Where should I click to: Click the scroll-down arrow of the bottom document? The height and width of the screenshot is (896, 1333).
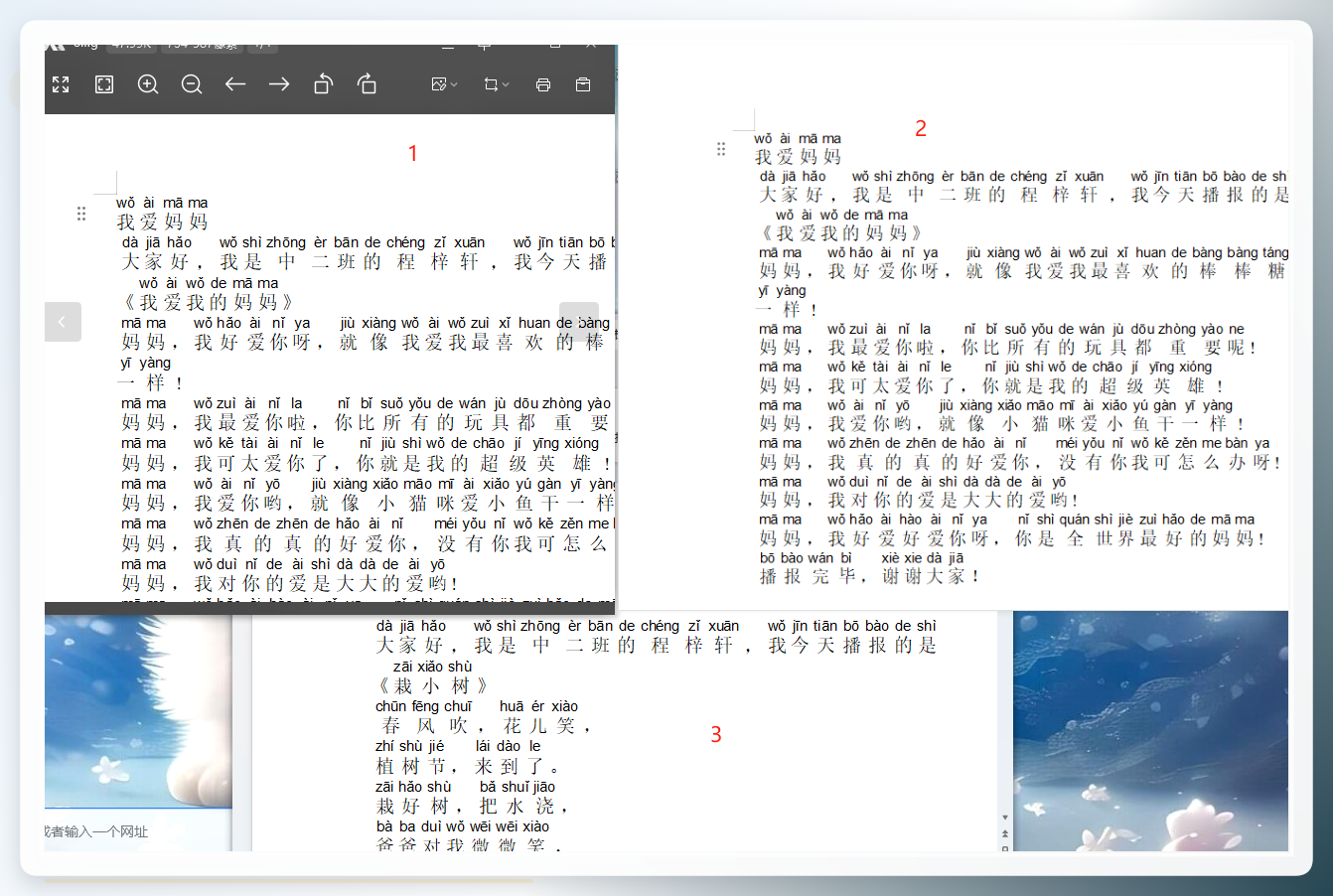pyautogui.click(x=1005, y=818)
